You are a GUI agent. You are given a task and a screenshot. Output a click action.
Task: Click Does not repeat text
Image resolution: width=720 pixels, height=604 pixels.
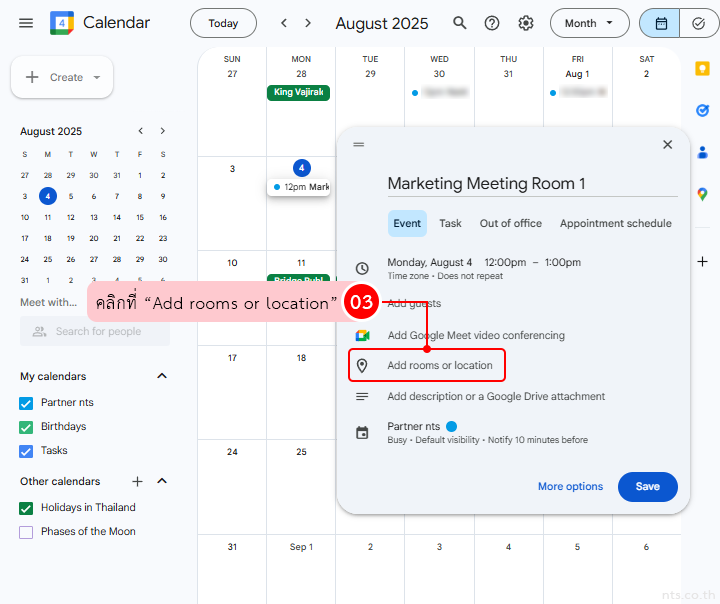point(470,276)
